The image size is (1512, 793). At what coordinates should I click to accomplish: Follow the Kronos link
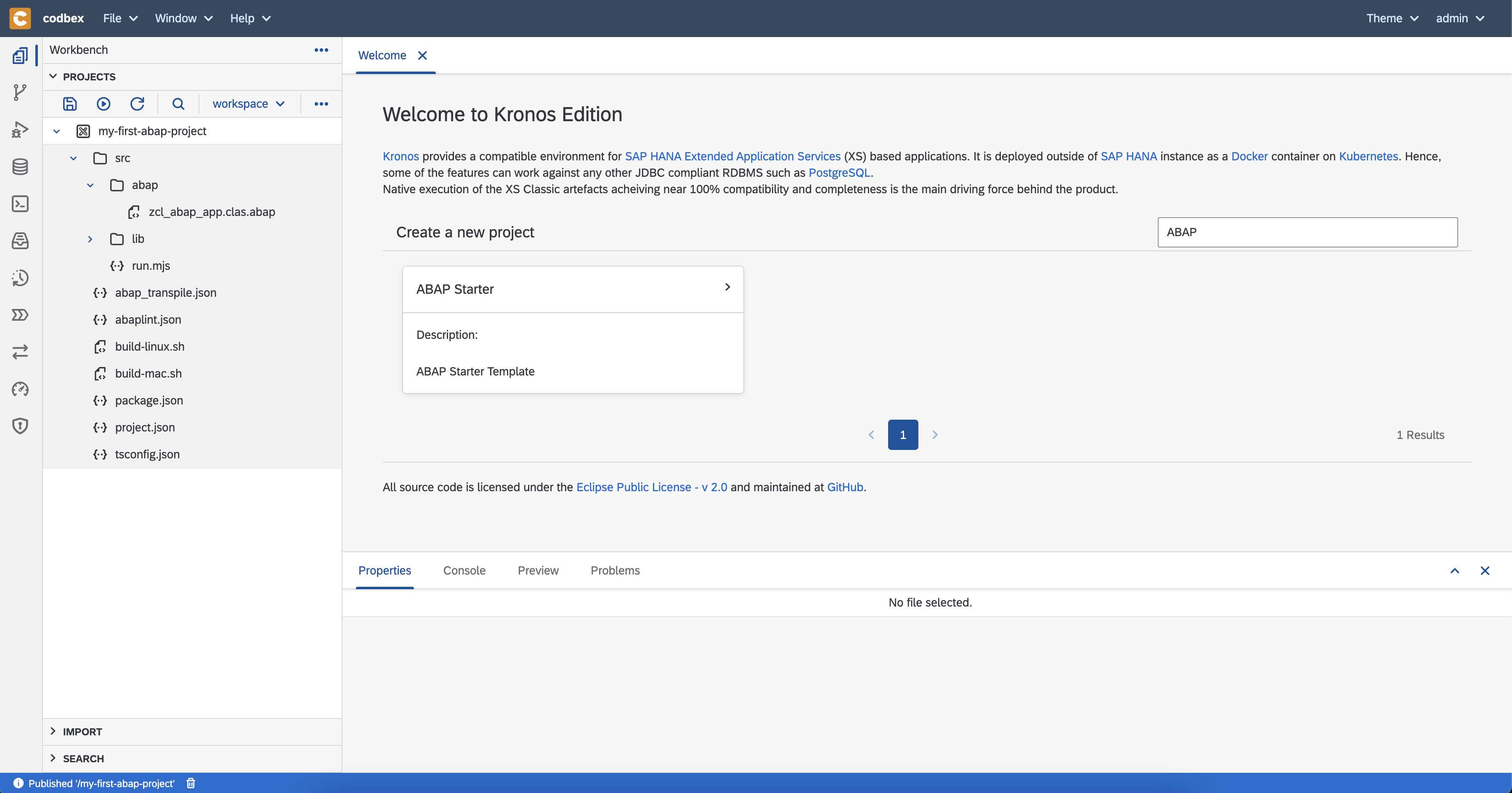tap(401, 156)
